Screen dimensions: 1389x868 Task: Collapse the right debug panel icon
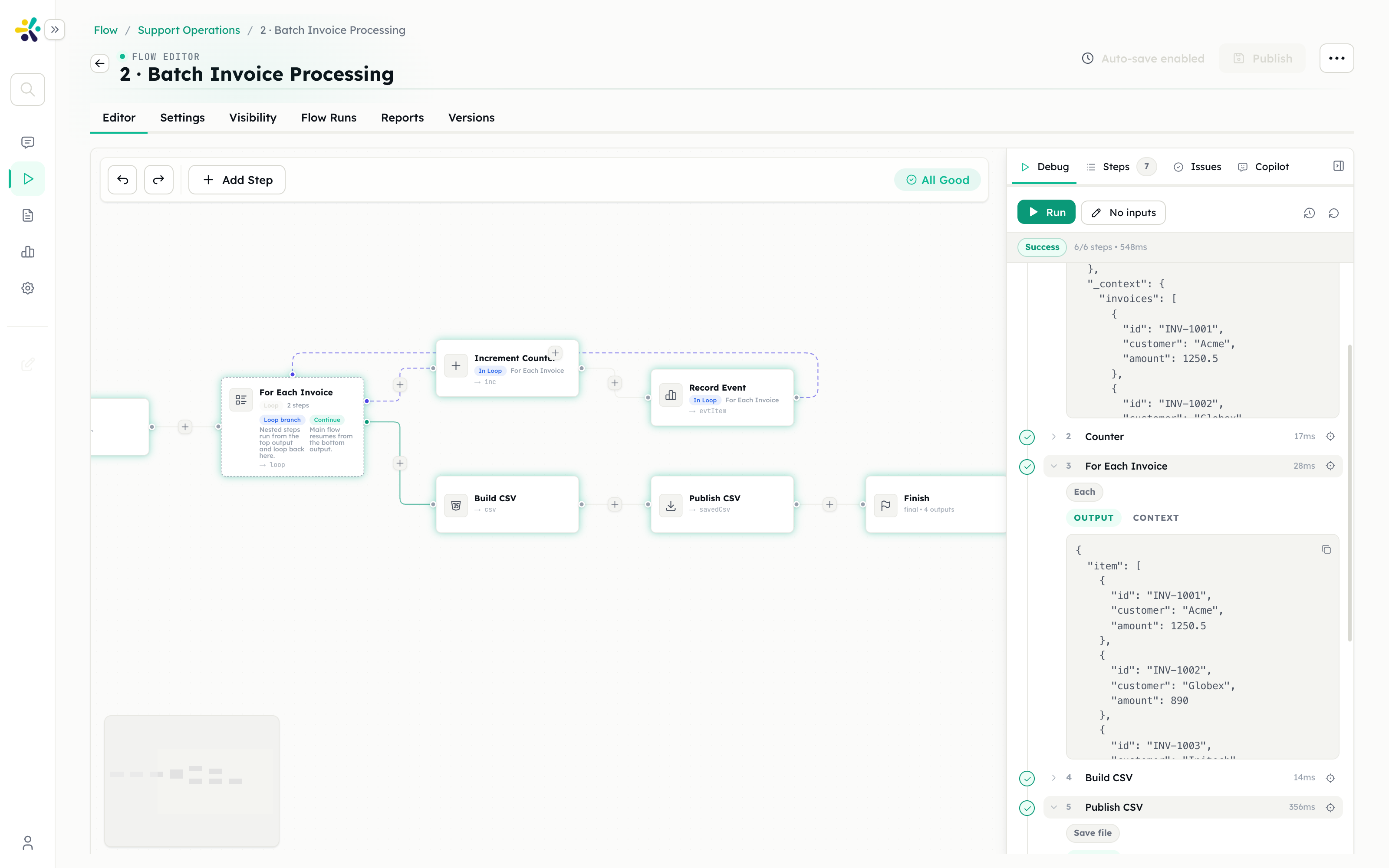click(1339, 167)
